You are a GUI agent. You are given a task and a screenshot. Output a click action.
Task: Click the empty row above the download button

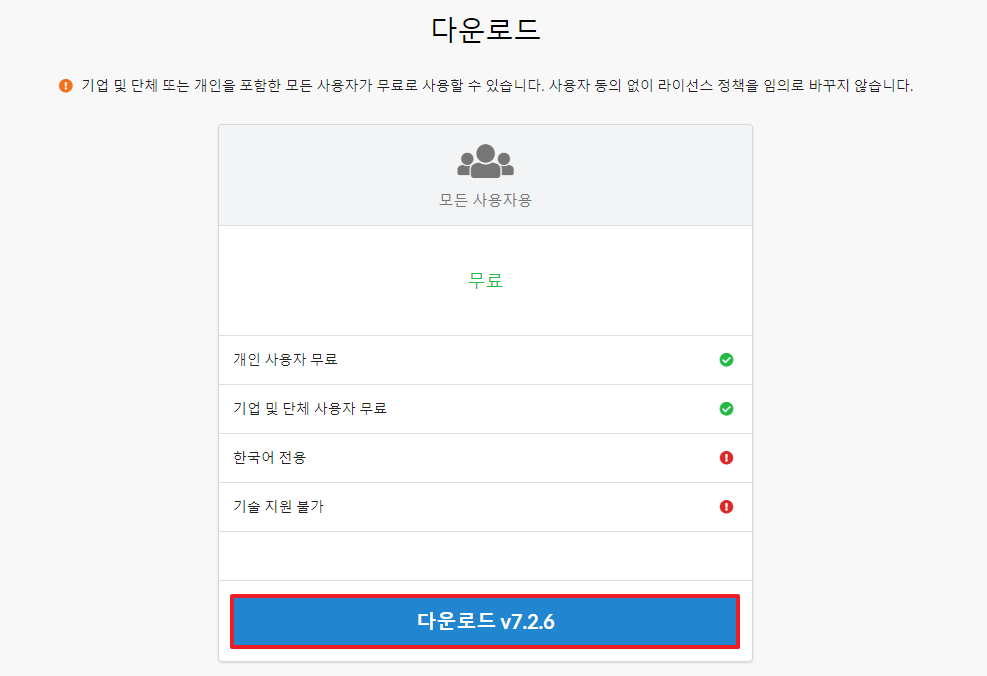click(x=484, y=556)
